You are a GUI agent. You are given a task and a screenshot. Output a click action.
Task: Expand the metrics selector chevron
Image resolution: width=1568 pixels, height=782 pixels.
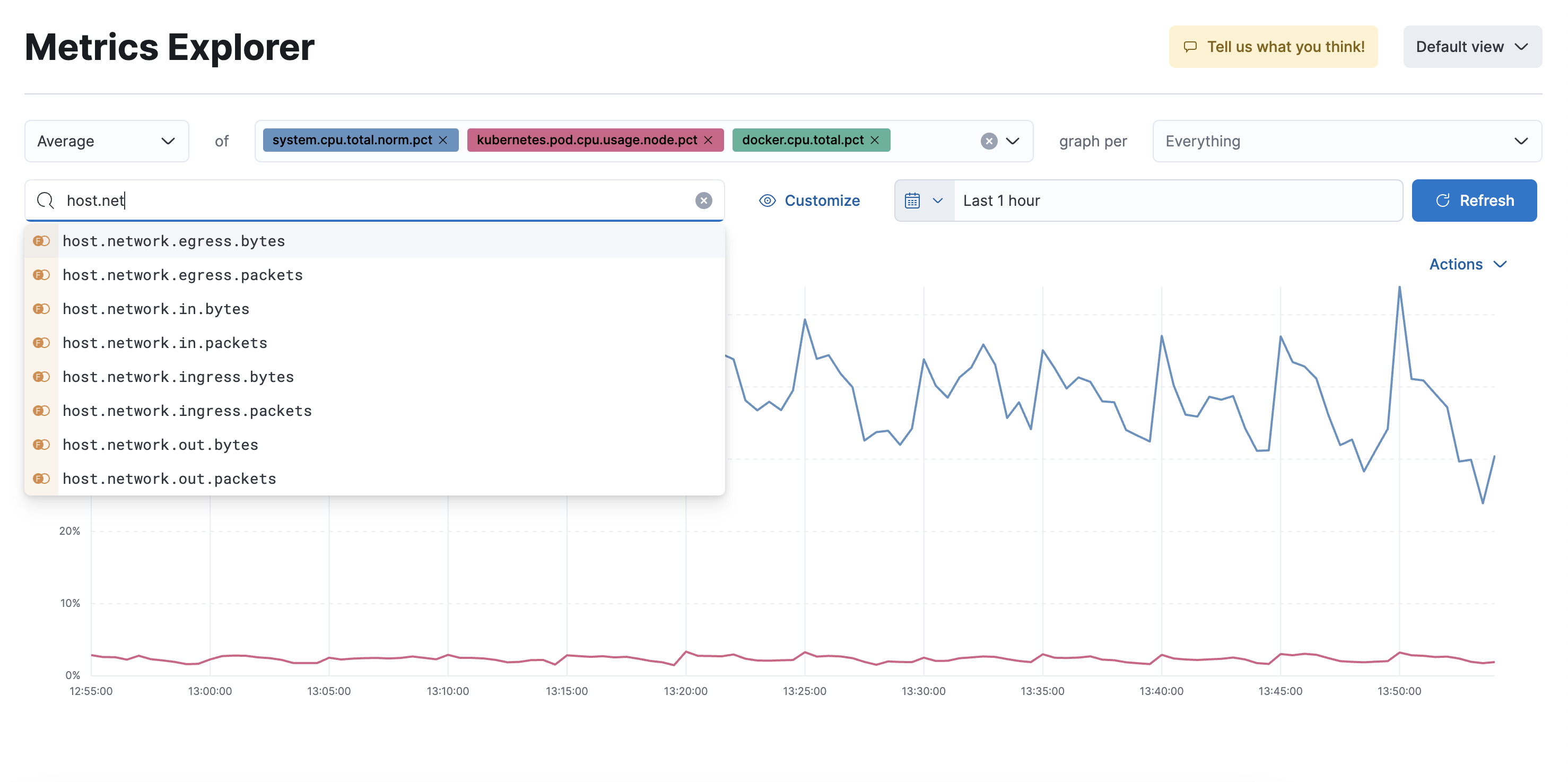(x=1012, y=141)
